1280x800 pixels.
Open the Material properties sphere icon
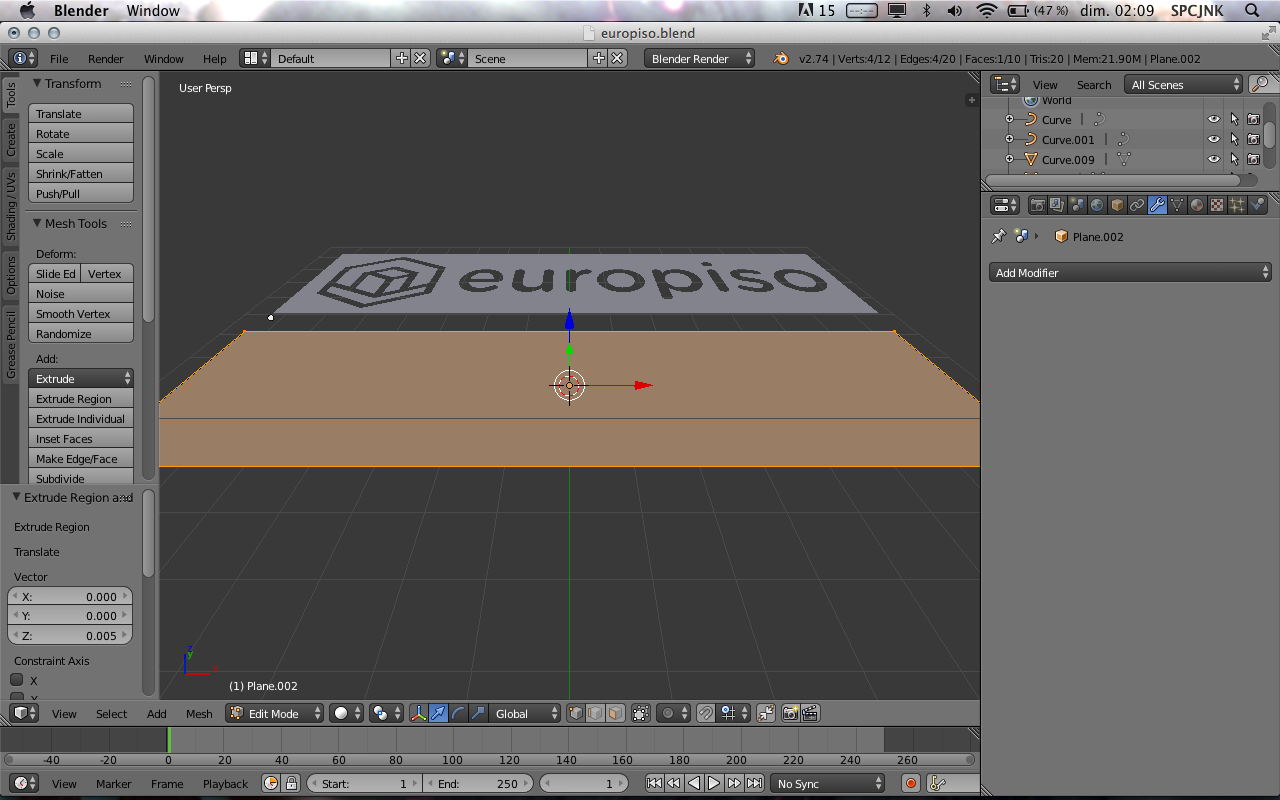[x=1197, y=205]
